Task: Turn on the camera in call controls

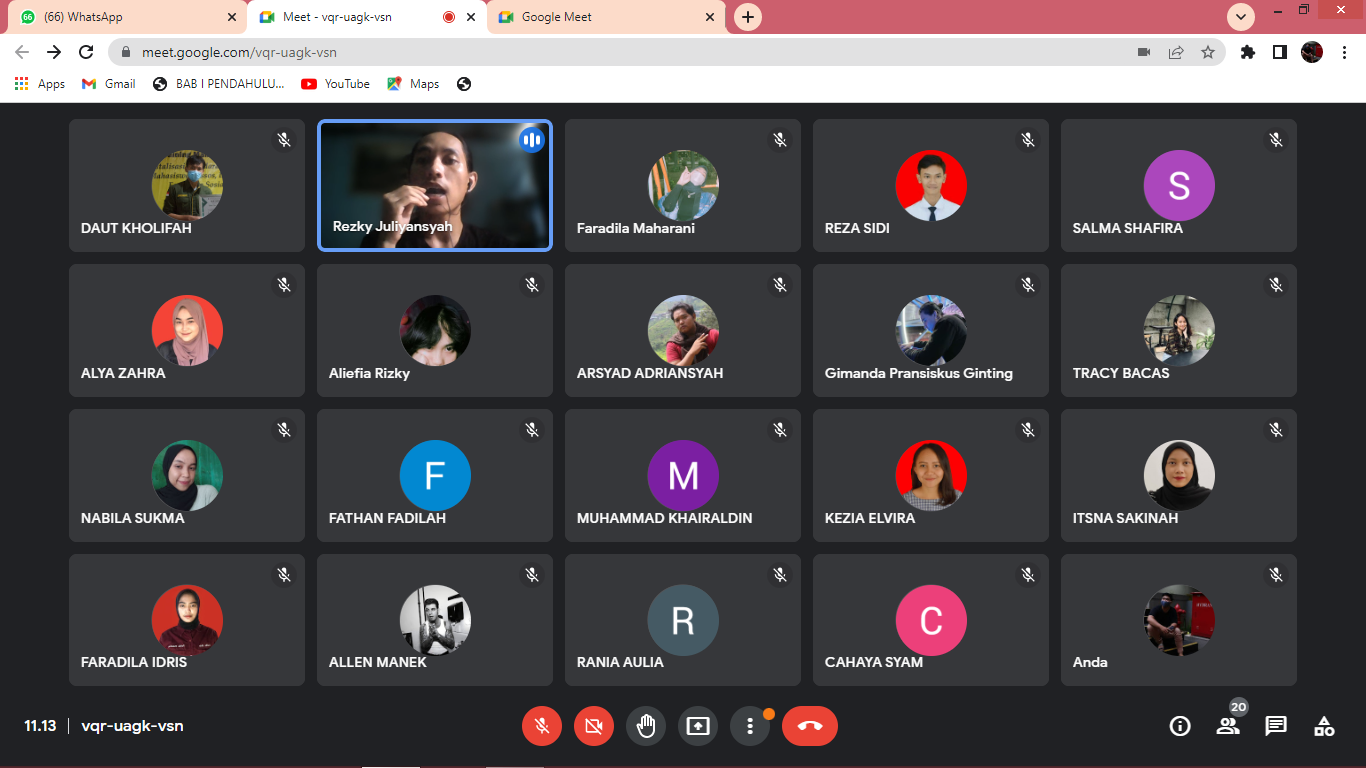Action: point(594,726)
